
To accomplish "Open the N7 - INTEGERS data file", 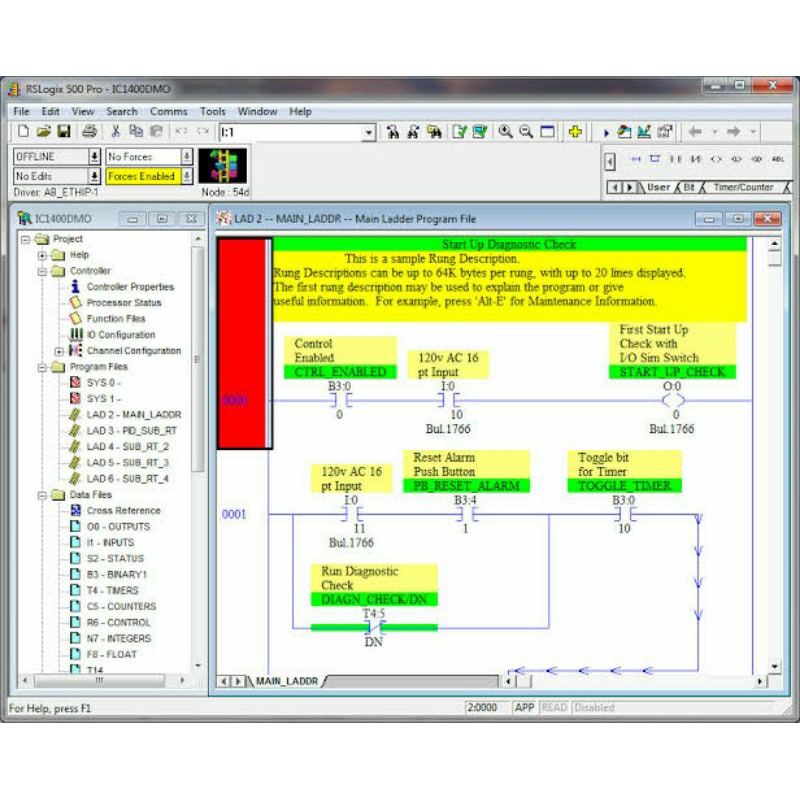I will click(x=119, y=638).
